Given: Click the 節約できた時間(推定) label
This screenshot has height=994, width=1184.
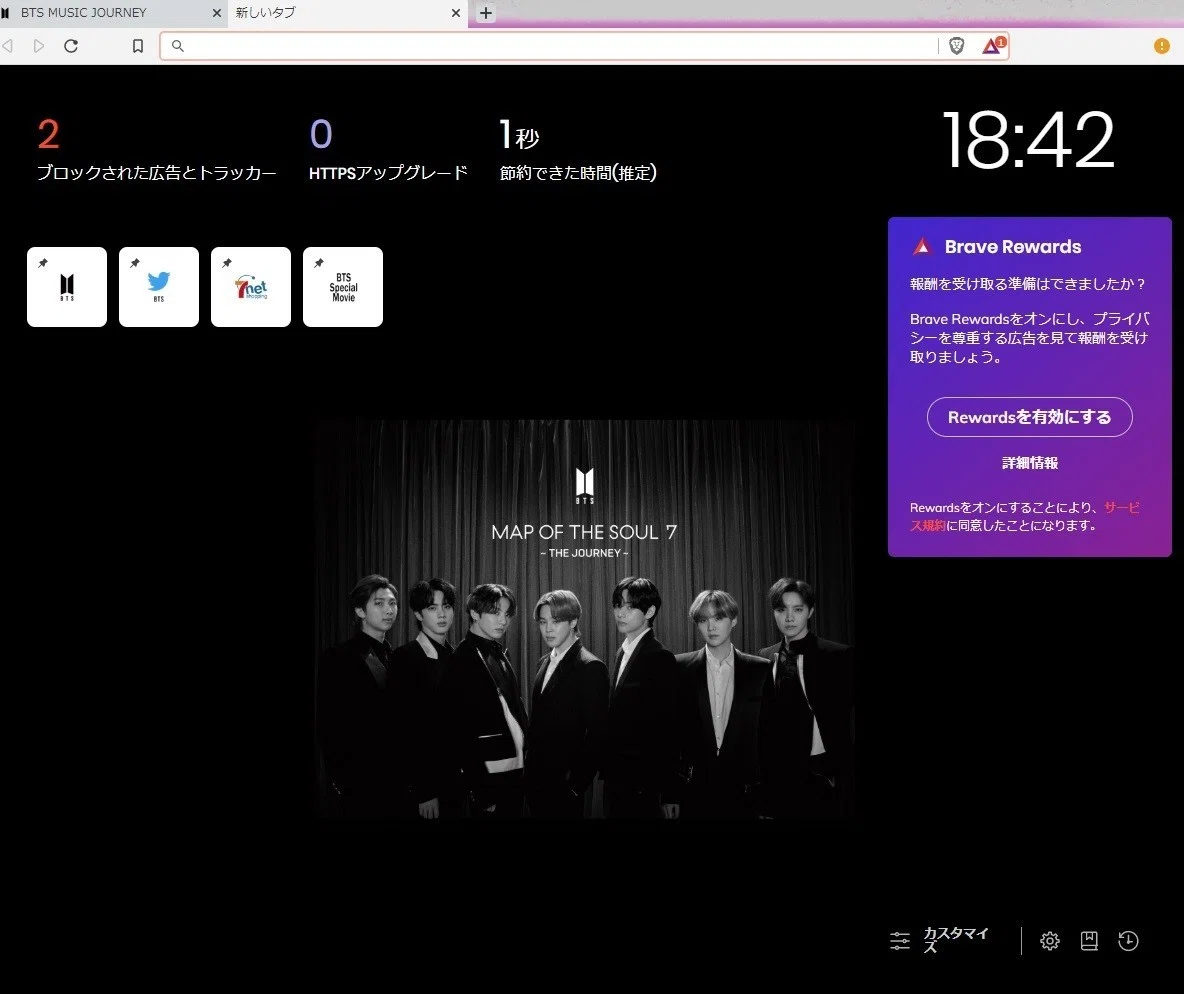Looking at the screenshot, I should (x=578, y=173).
